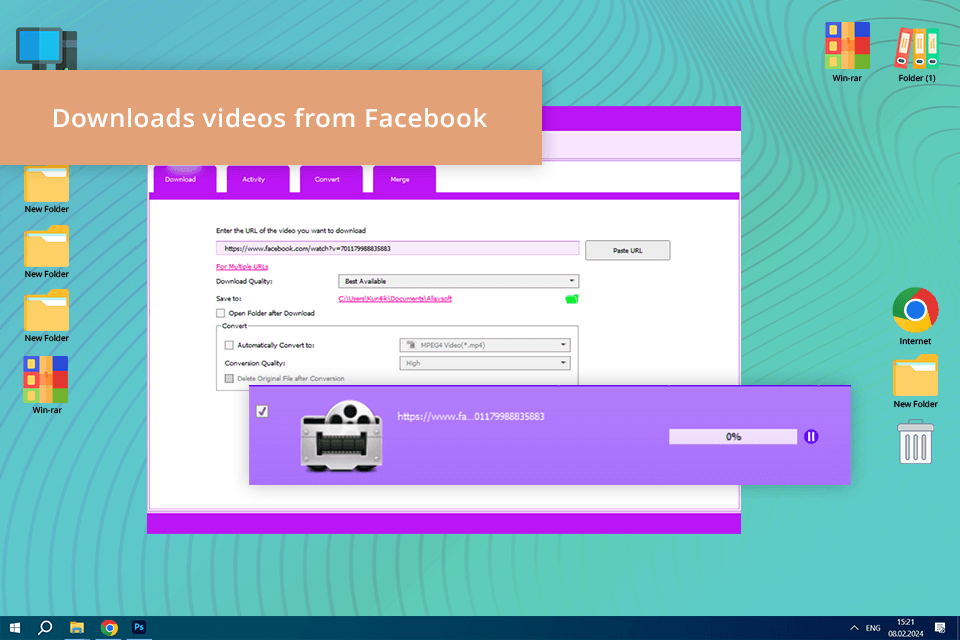Click the ENG language indicator
The image size is (960, 640).
[x=873, y=628]
